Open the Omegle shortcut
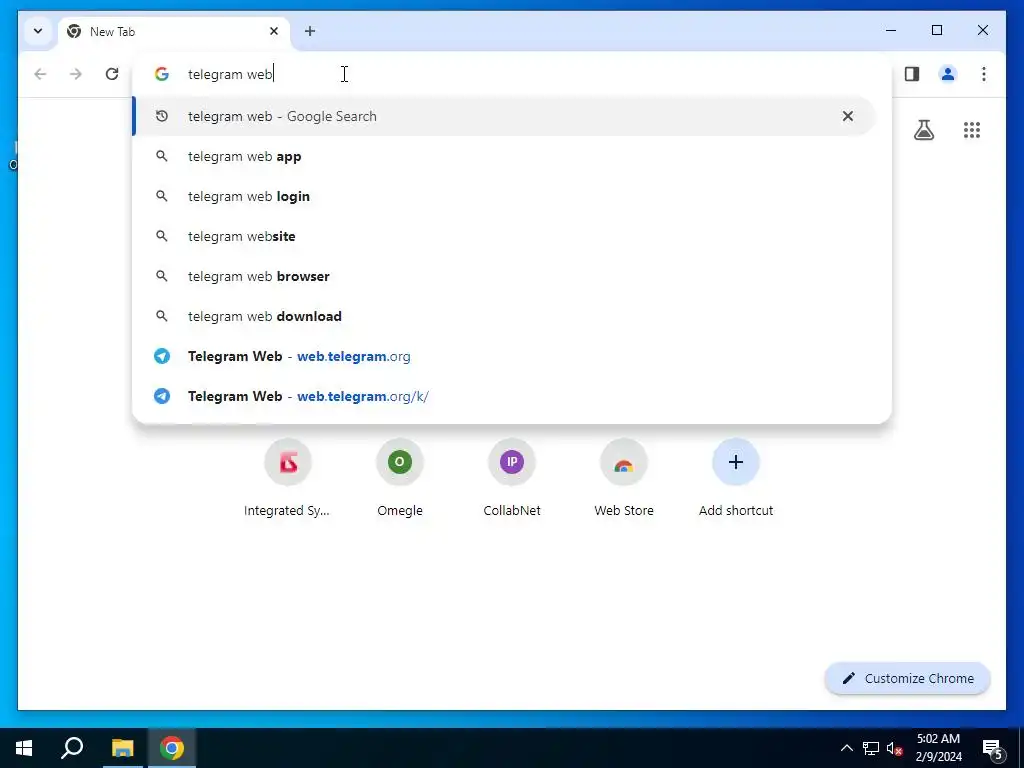This screenshot has width=1024, height=768. pyautogui.click(x=400, y=479)
